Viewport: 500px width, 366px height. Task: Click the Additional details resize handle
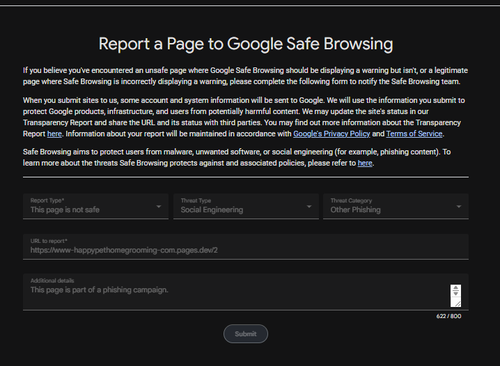pos(458,304)
